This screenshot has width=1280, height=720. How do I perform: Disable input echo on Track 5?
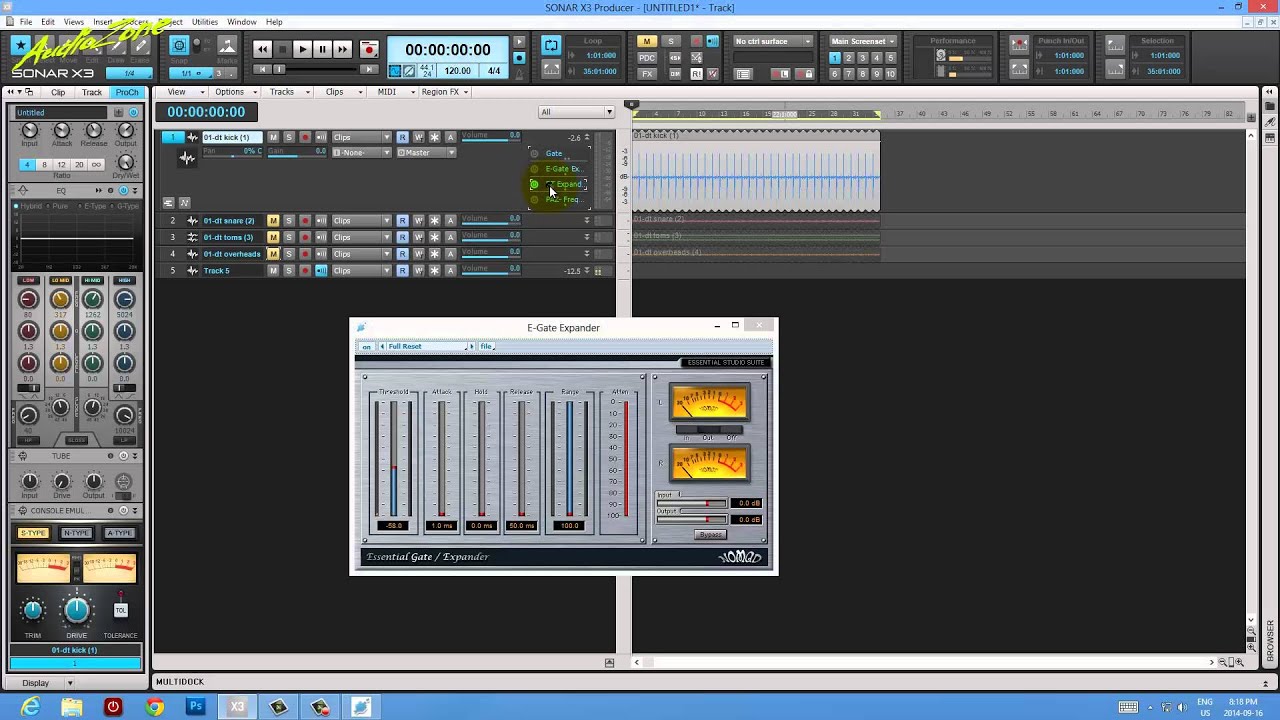point(321,271)
